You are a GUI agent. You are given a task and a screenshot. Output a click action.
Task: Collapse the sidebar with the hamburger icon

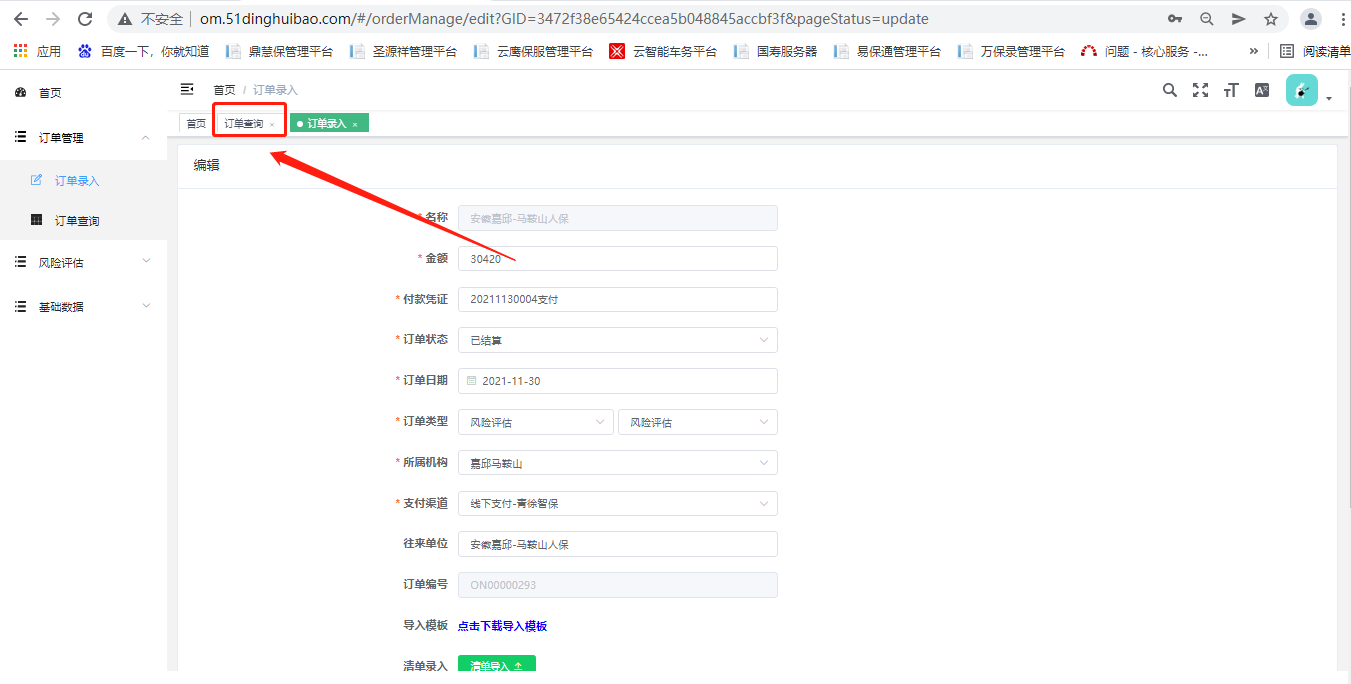[x=187, y=89]
